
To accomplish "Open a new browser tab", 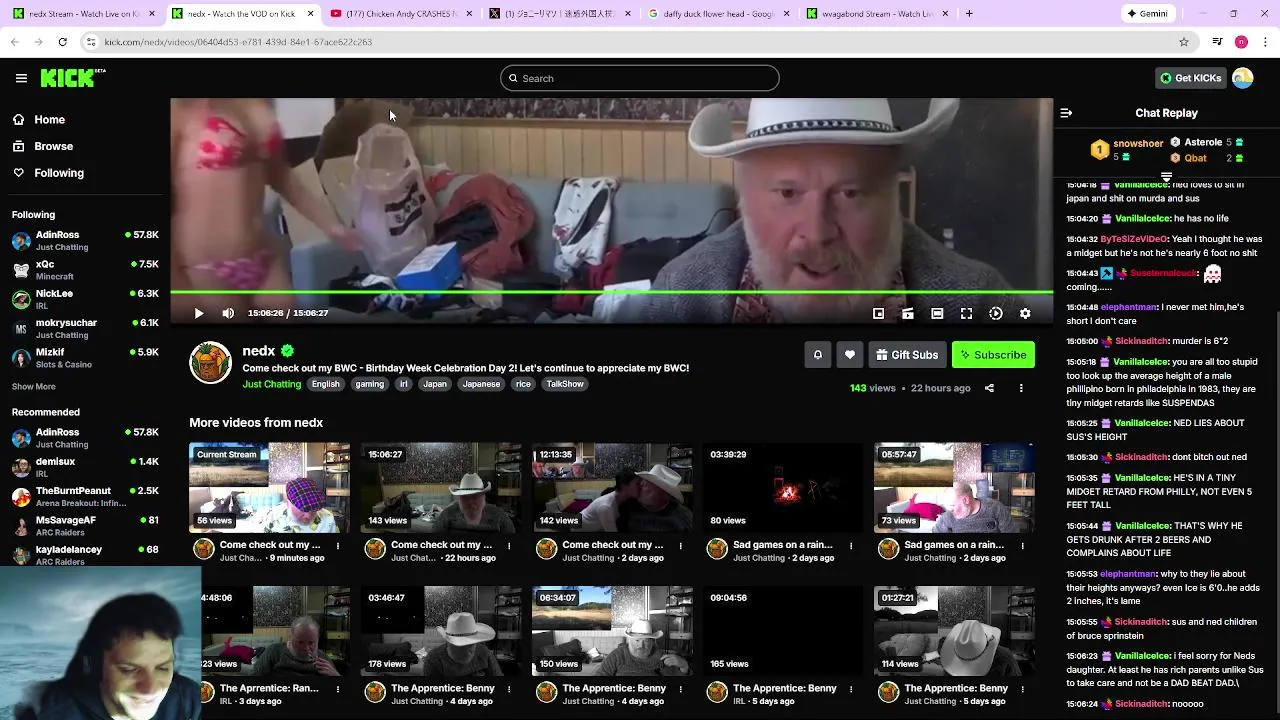I will [x=969, y=14].
